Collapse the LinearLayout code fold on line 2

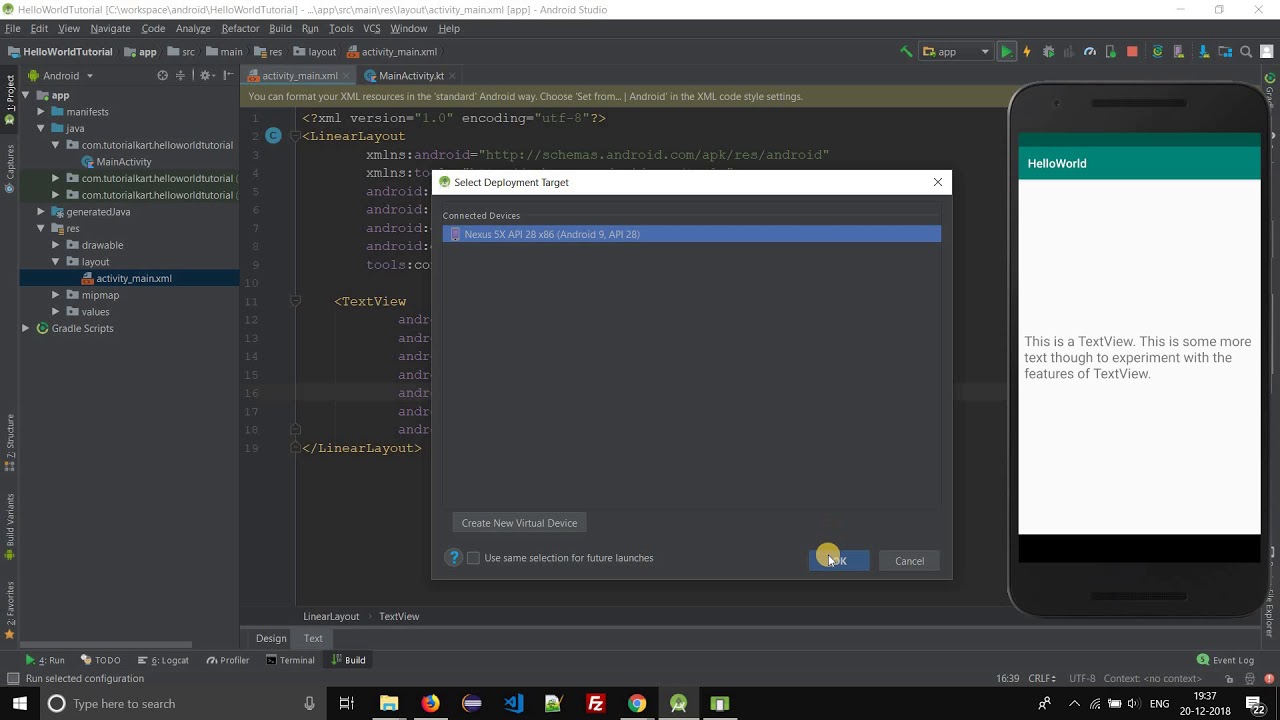click(295, 136)
